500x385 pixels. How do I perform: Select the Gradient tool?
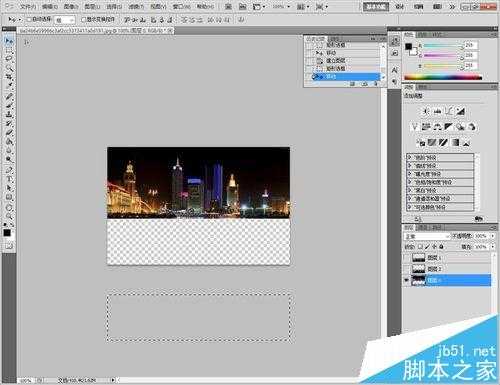9,142
